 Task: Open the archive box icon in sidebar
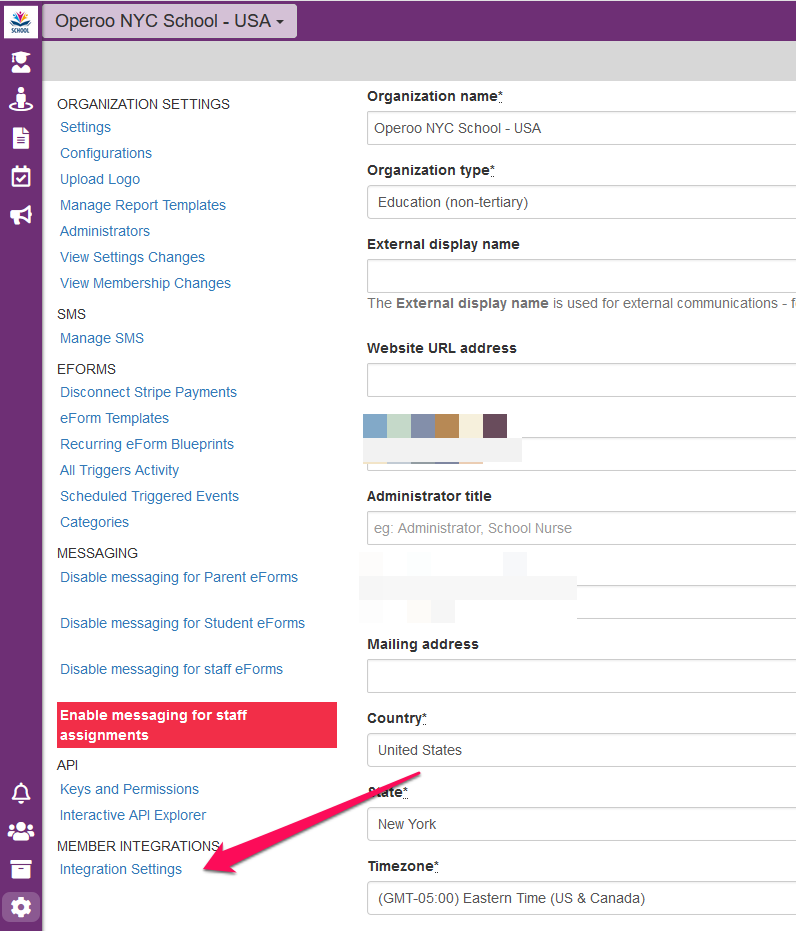(x=21, y=869)
